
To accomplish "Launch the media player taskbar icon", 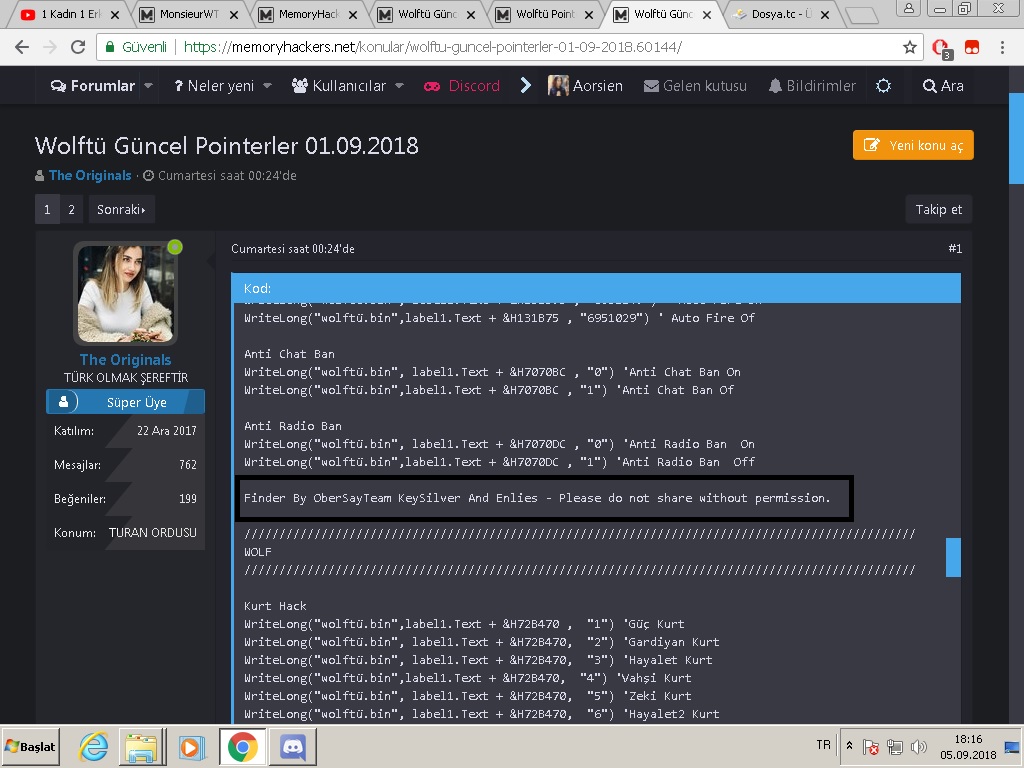I will pos(191,746).
